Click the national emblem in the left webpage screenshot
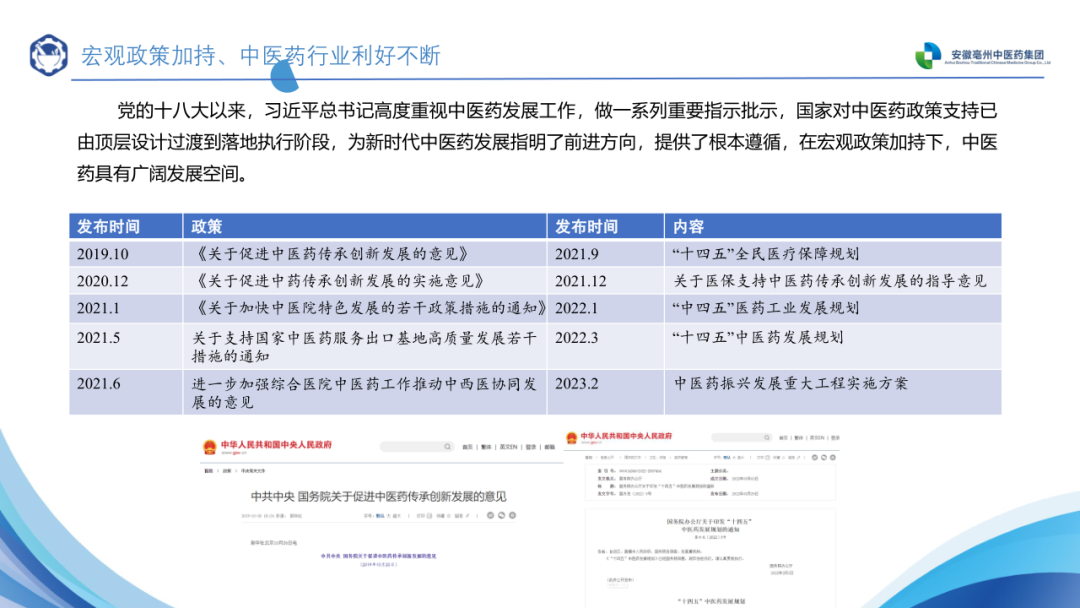Viewport: 1080px width, 608px height. [x=210, y=445]
